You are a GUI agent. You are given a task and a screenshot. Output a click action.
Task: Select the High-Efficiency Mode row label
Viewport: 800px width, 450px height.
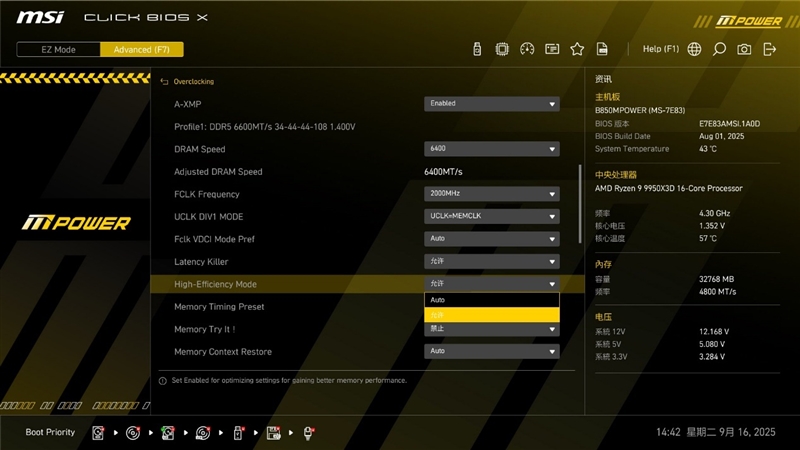point(215,284)
